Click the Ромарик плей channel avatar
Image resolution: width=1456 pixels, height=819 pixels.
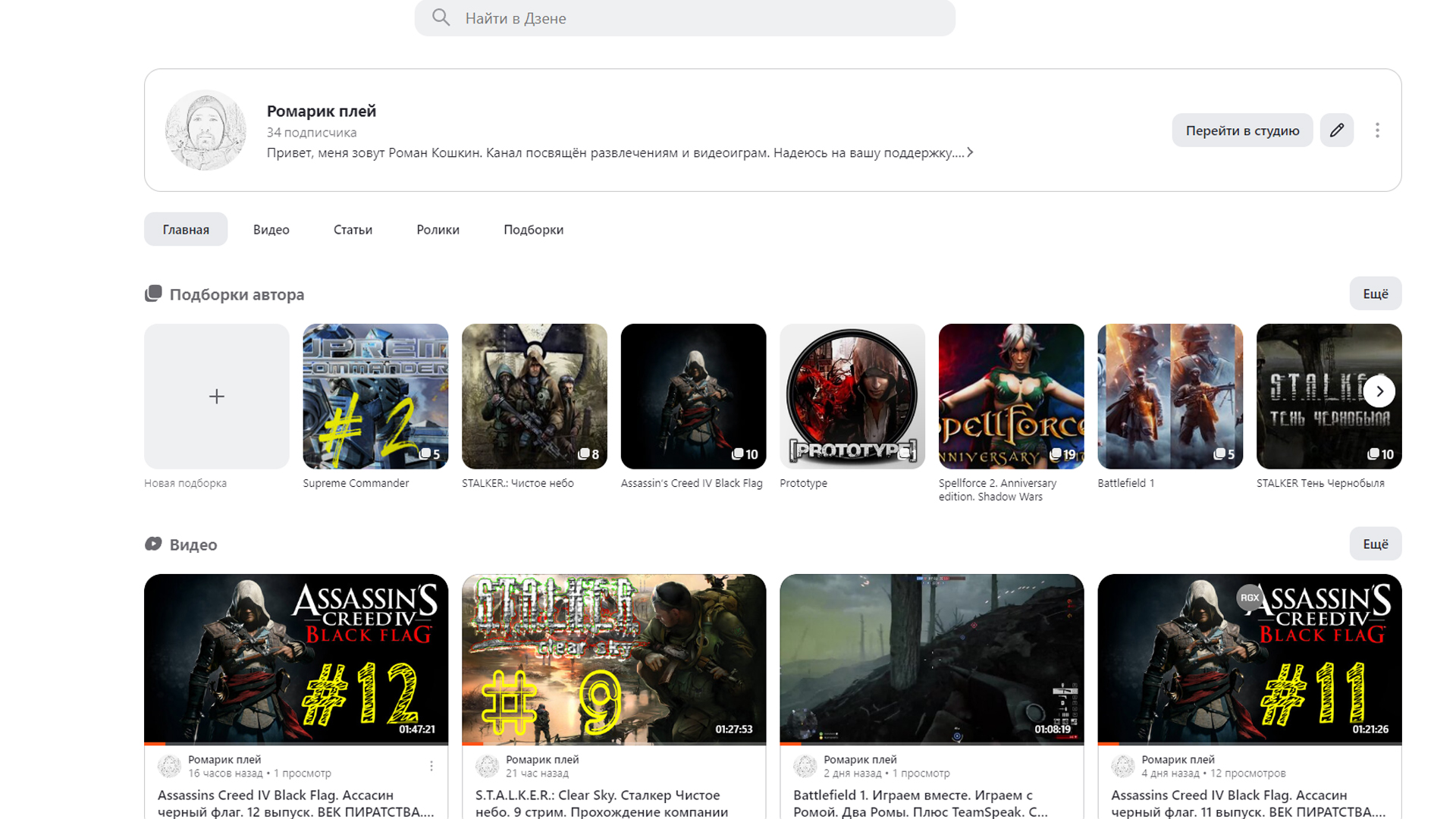click(x=206, y=130)
